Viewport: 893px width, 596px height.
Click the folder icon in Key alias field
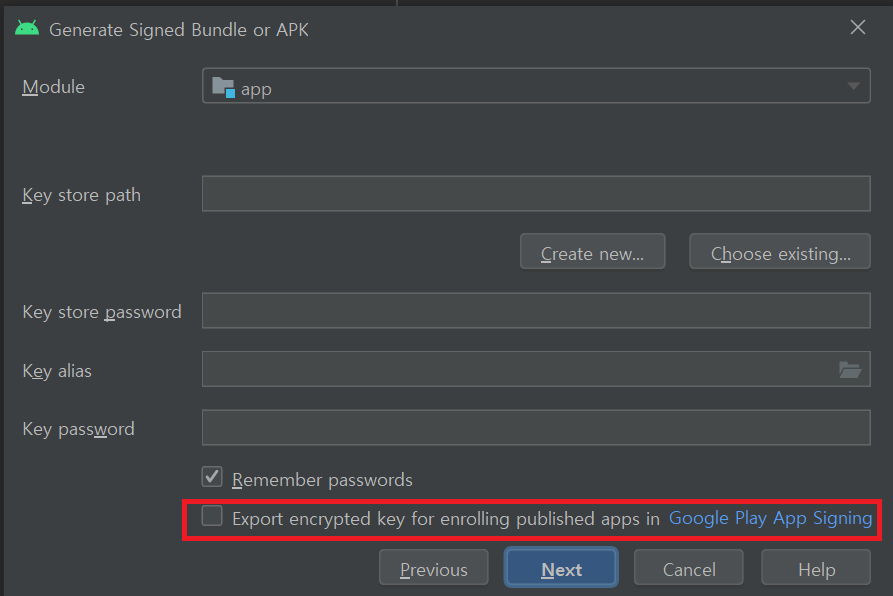coord(850,370)
